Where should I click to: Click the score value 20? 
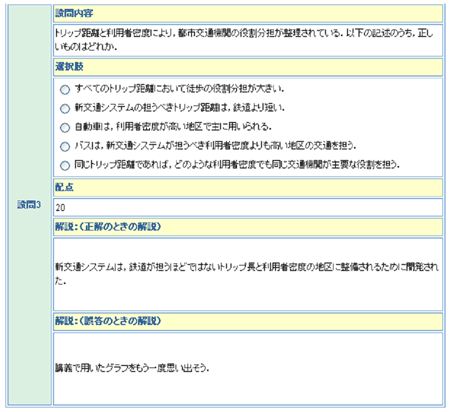point(60,208)
